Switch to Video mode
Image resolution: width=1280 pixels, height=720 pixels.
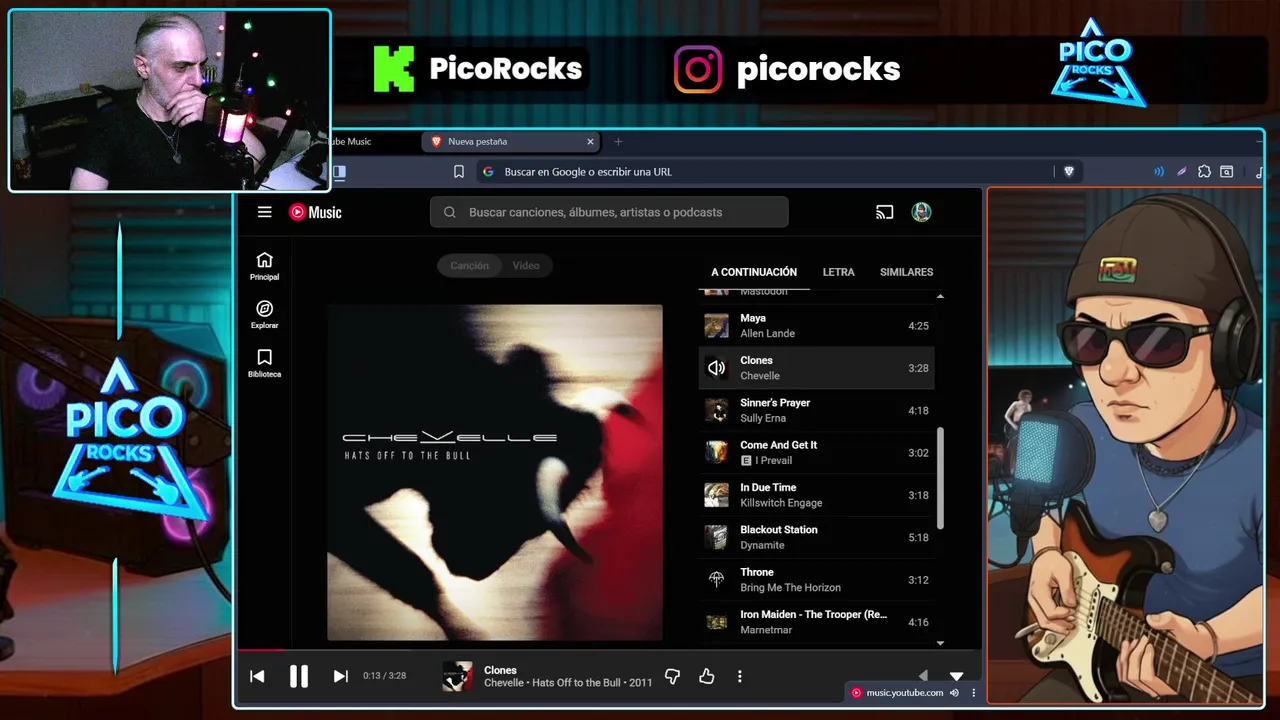click(526, 265)
